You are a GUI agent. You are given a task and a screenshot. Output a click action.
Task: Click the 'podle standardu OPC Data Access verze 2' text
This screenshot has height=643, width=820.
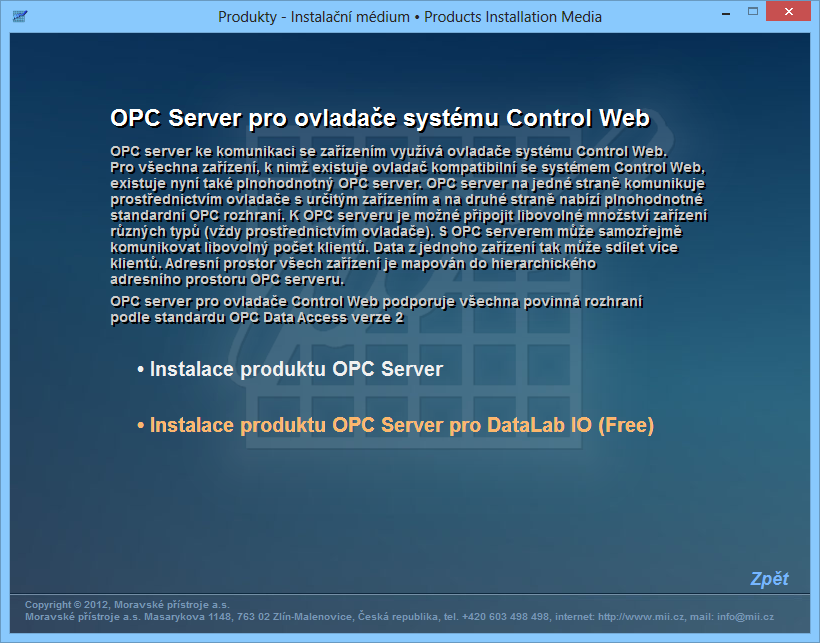[257, 317]
